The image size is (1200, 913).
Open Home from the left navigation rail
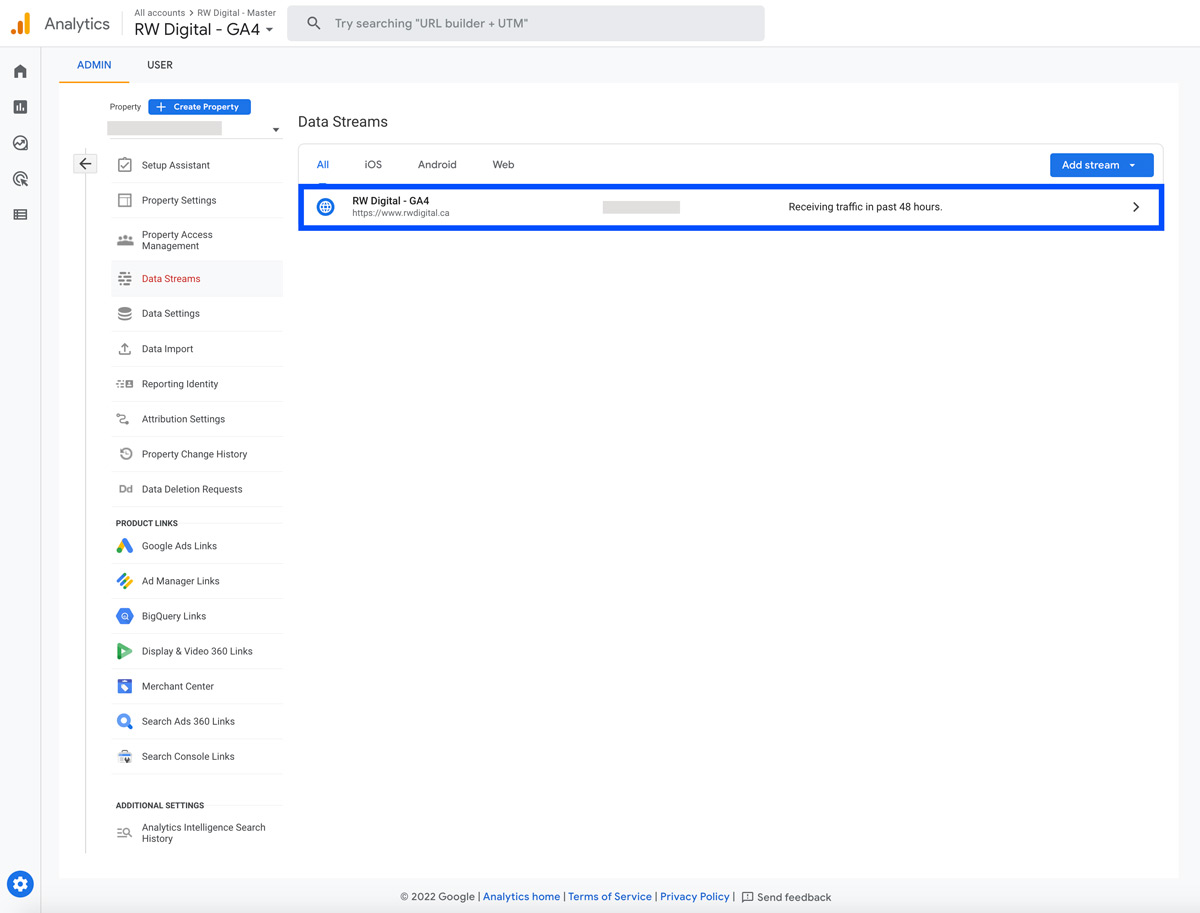tap(20, 72)
